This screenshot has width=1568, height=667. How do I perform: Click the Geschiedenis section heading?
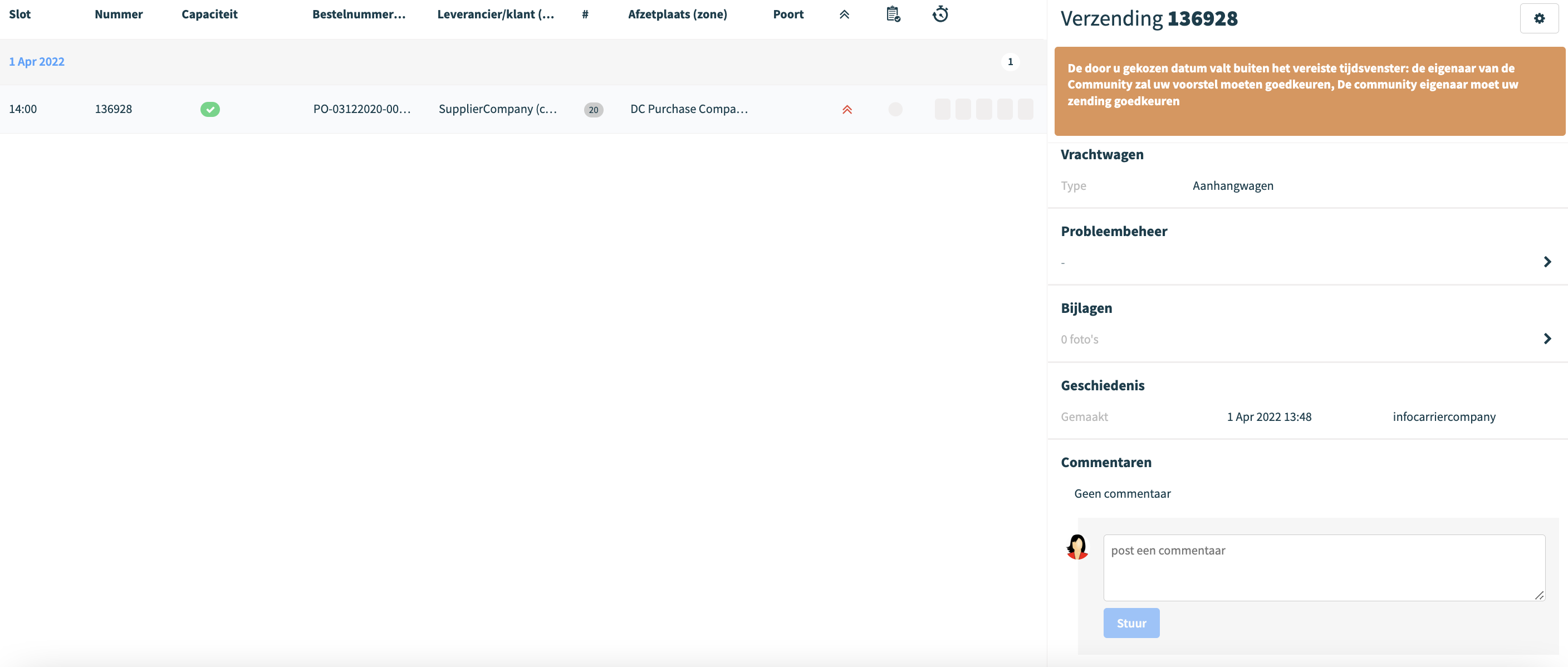(x=1102, y=385)
